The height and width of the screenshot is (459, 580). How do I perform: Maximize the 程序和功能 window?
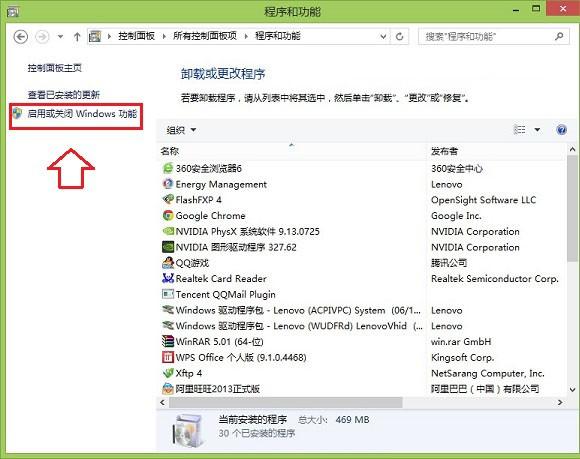coord(536,9)
